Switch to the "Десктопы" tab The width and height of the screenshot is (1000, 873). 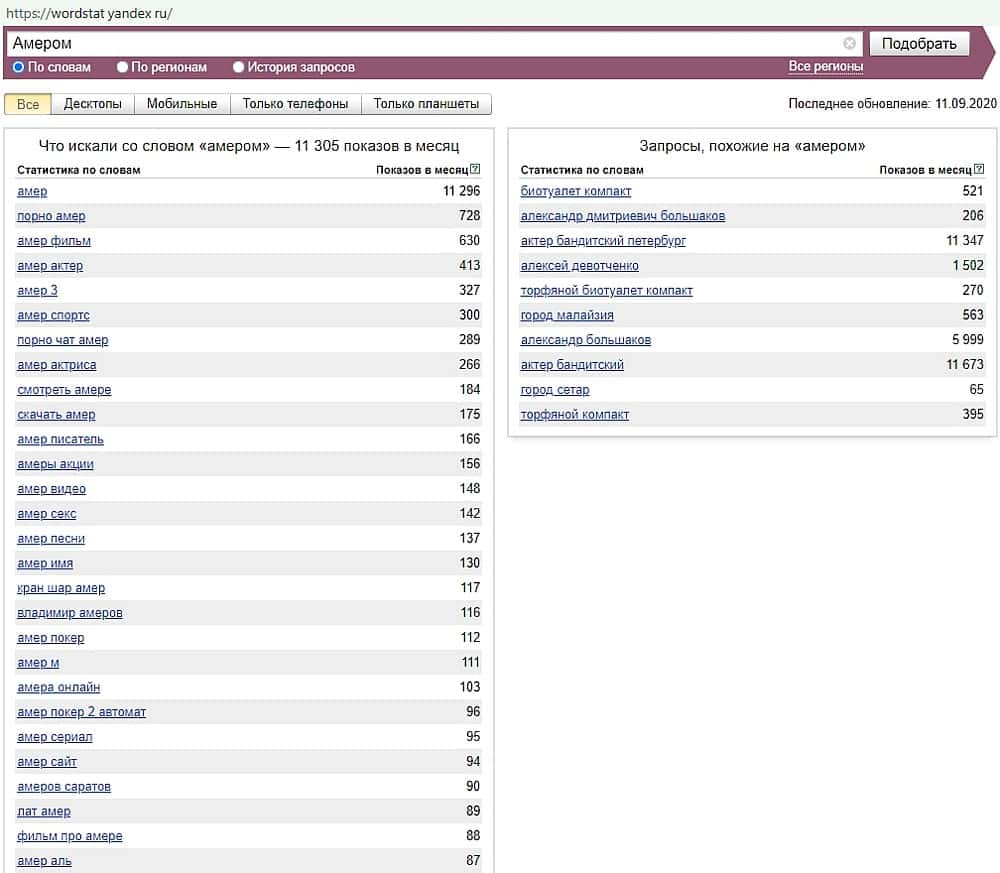tap(92, 104)
